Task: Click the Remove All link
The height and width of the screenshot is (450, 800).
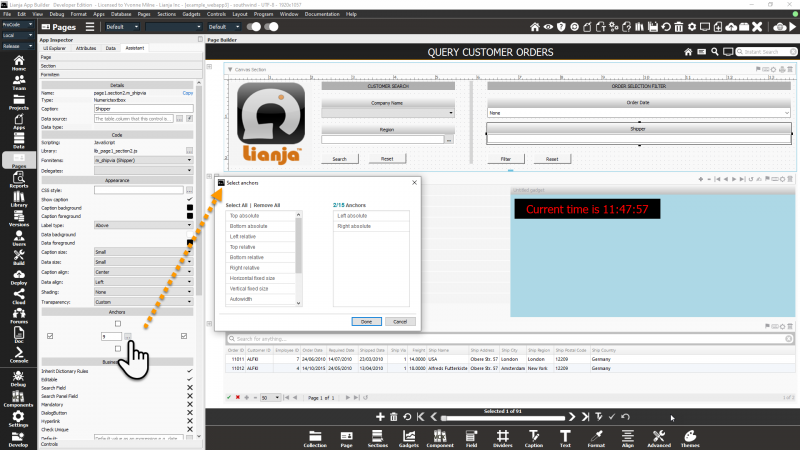Action: coord(265,205)
